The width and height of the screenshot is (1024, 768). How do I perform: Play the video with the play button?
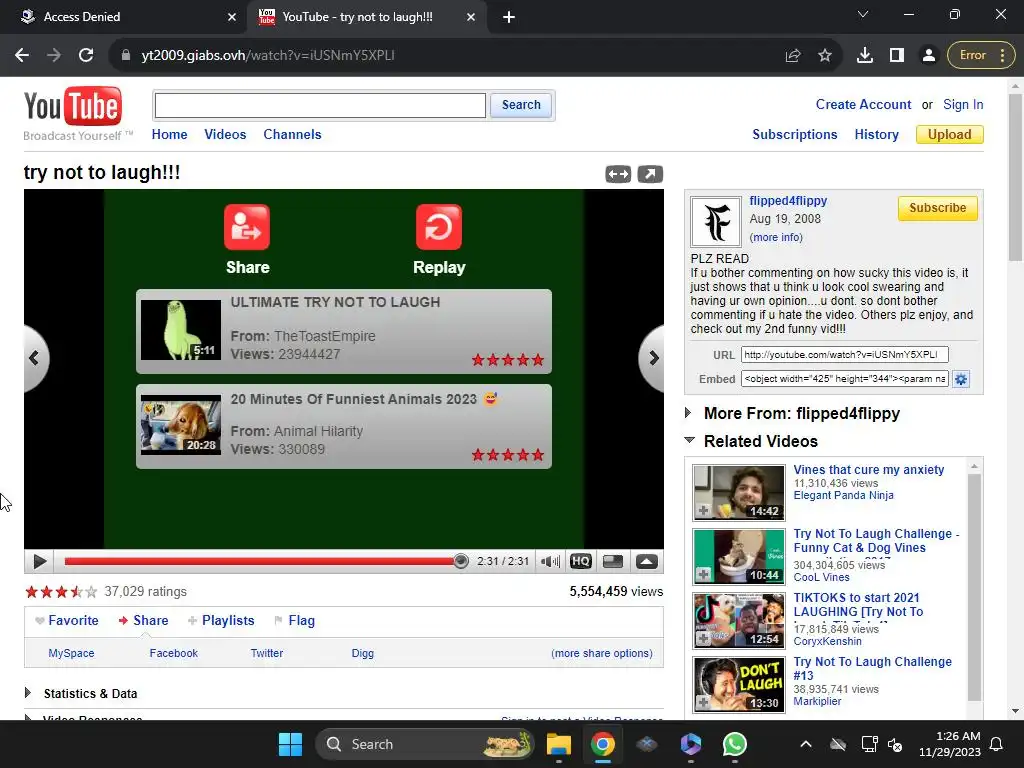tap(39, 561)
